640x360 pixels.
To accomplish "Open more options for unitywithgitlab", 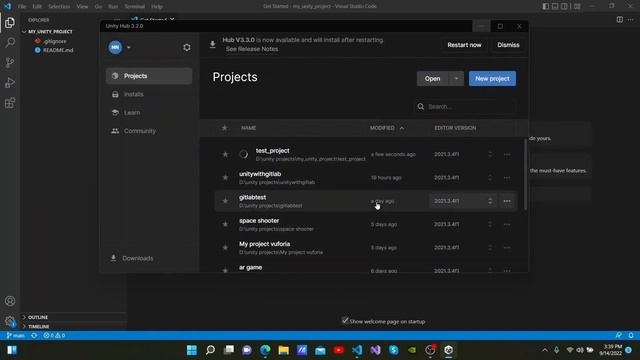I will tap(507, 178).
